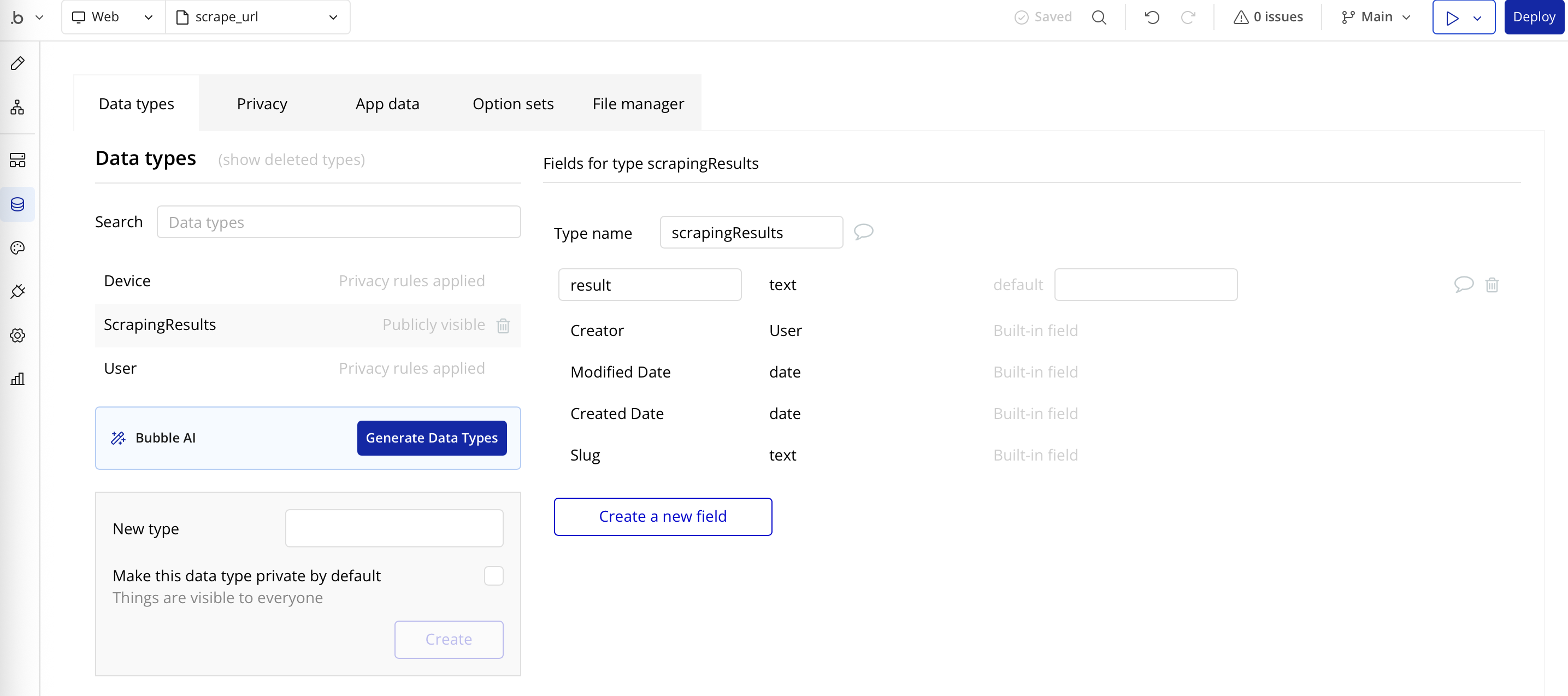Open Settings using the gear icon
Screen dimensions: 1568x696
pos(17,335)
